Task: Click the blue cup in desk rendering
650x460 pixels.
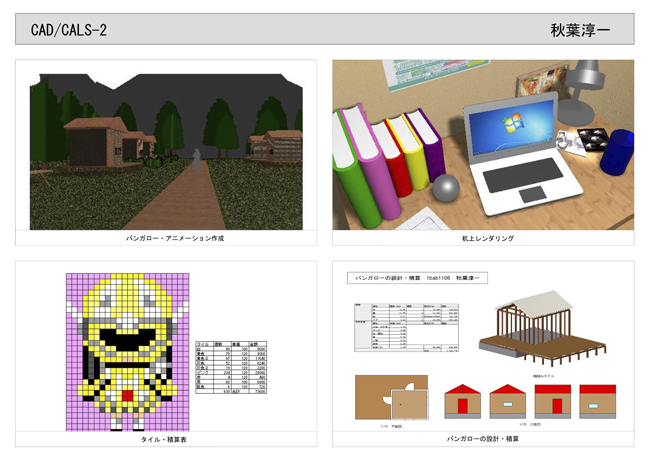Action: pyautogui.click(x=617, y=152)
